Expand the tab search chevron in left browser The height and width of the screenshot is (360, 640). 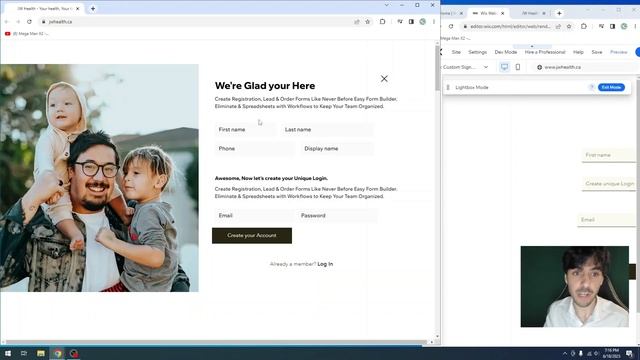tap(387, 5)
